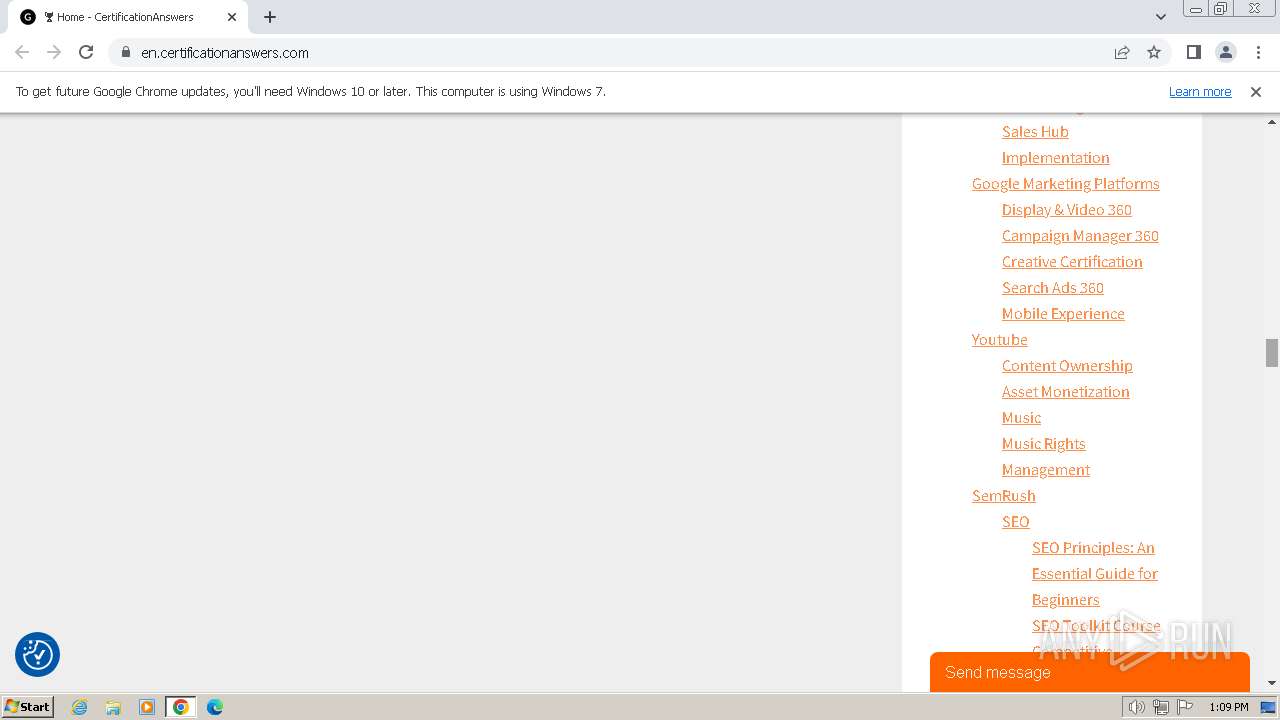Open the SEO link under SemRush
The image size is (1280, 720).
tap(1015, 522)
